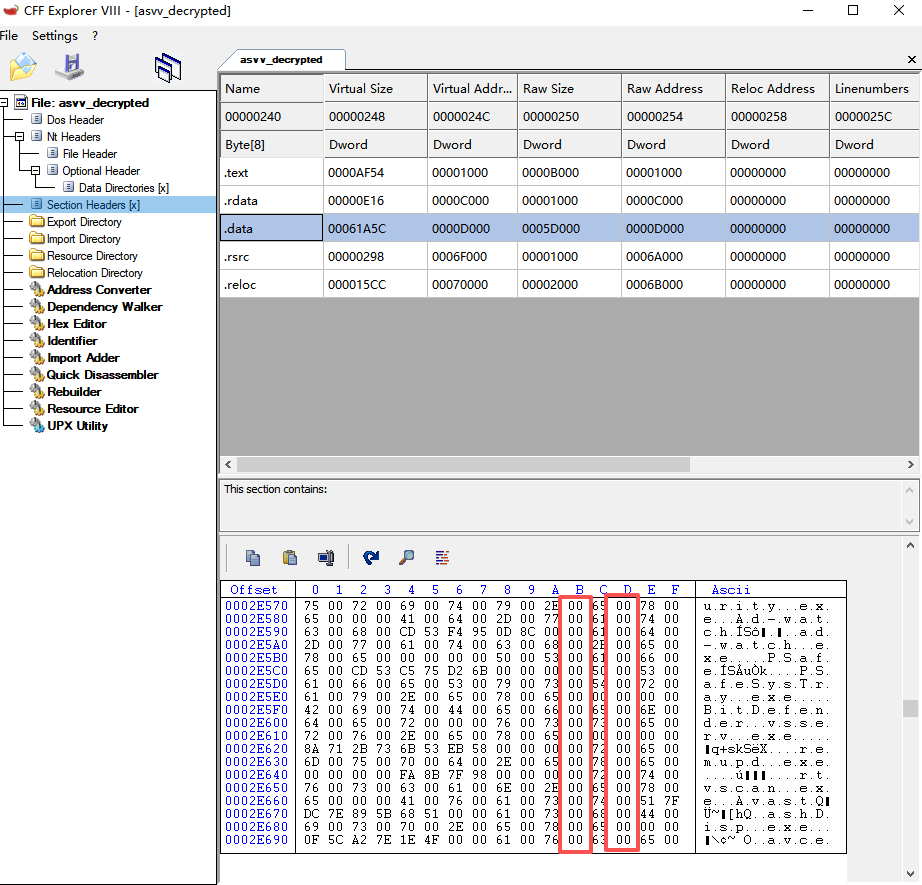Click the folder icon beside Relocation Directory
The width and height of the screenshot is (922, 885).
pos(37,273)
